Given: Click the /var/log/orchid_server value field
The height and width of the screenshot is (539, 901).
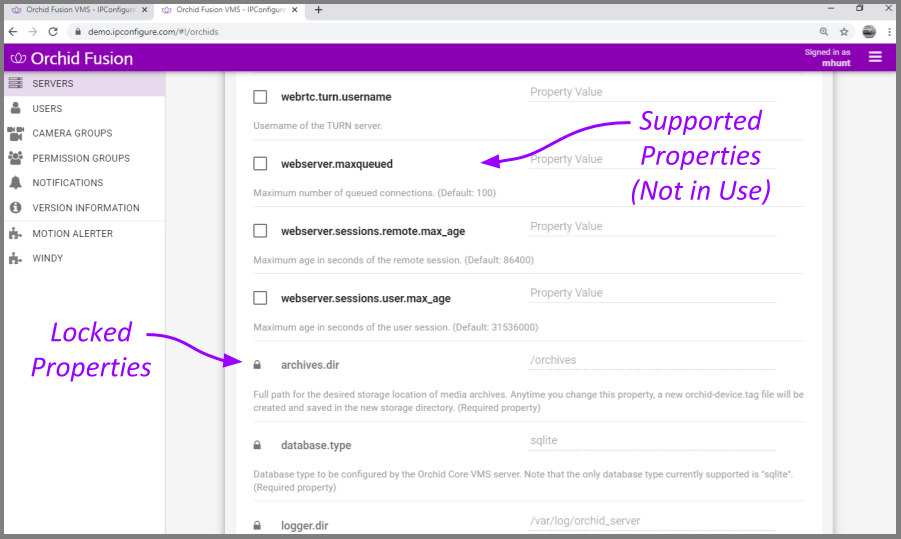Looking at the screenshot, I should pyautogui.click(x=652, y=521).
